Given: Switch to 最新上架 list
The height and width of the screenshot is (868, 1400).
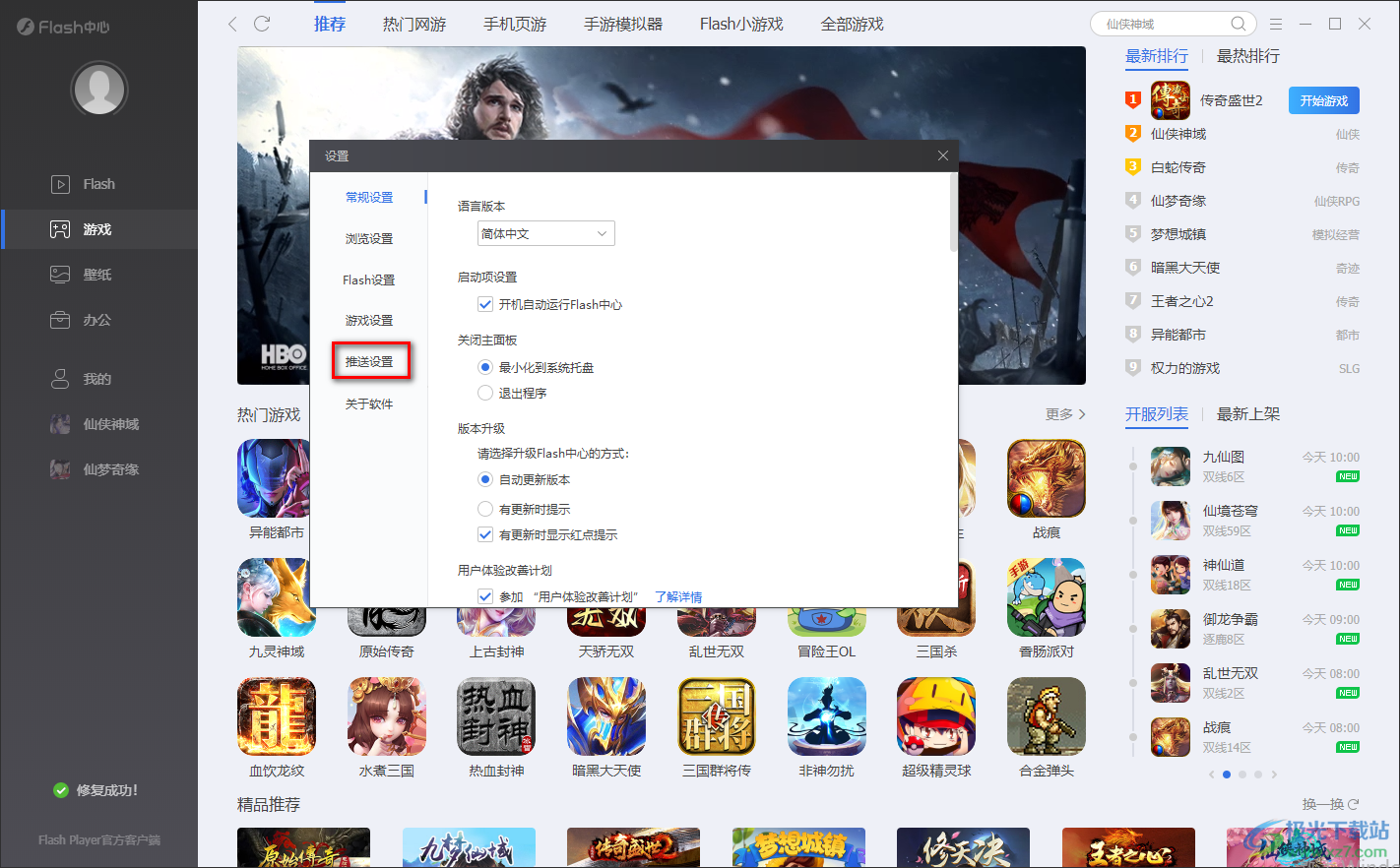Looking at the screenshot, I should tap(1248, 414).
